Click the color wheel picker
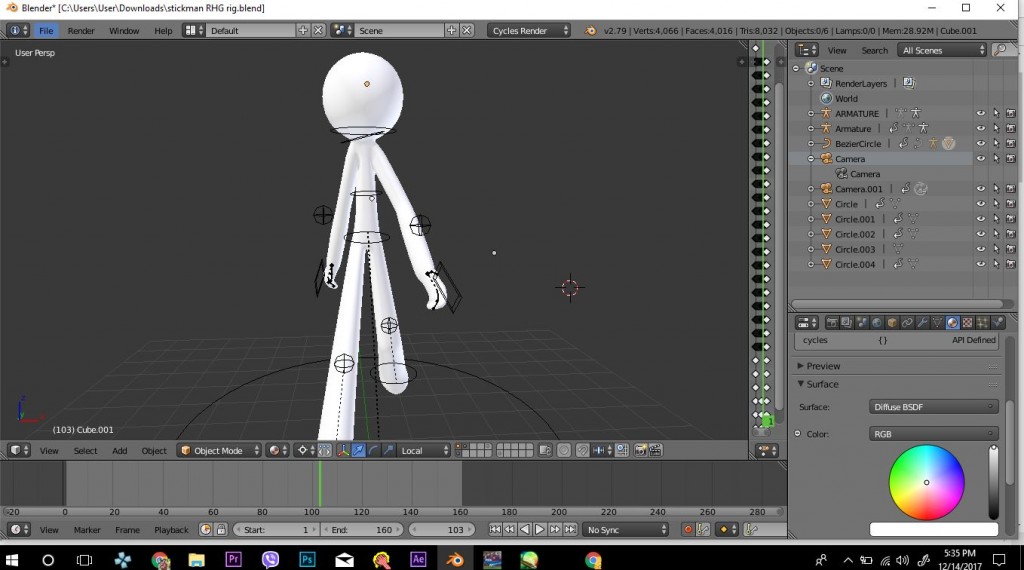This screenshot has height=570, width=1024. [926, 483]
